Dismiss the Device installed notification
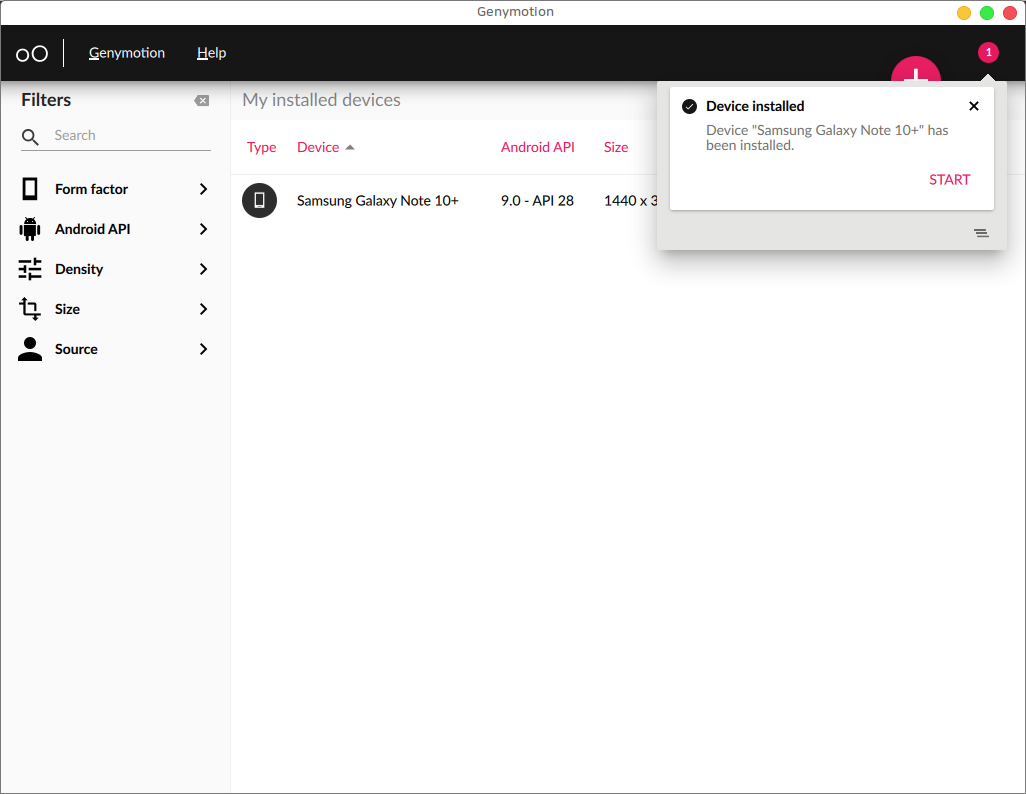The height and width of the screenshot is (794, 1026). [974, 106]
